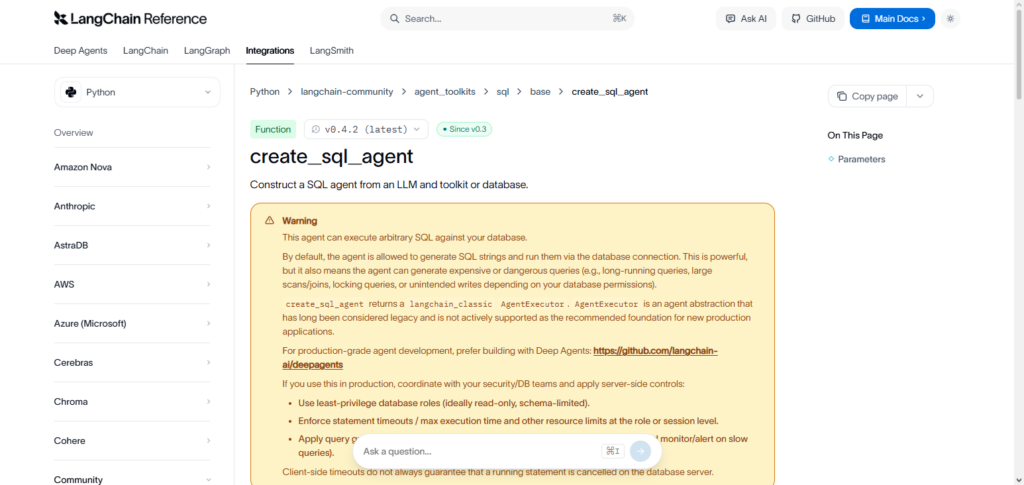The height and width of the screenshot is (485, 1024).
Task: Expand the Azure (Microsoft) sidebar item
Action: (133, 324)
